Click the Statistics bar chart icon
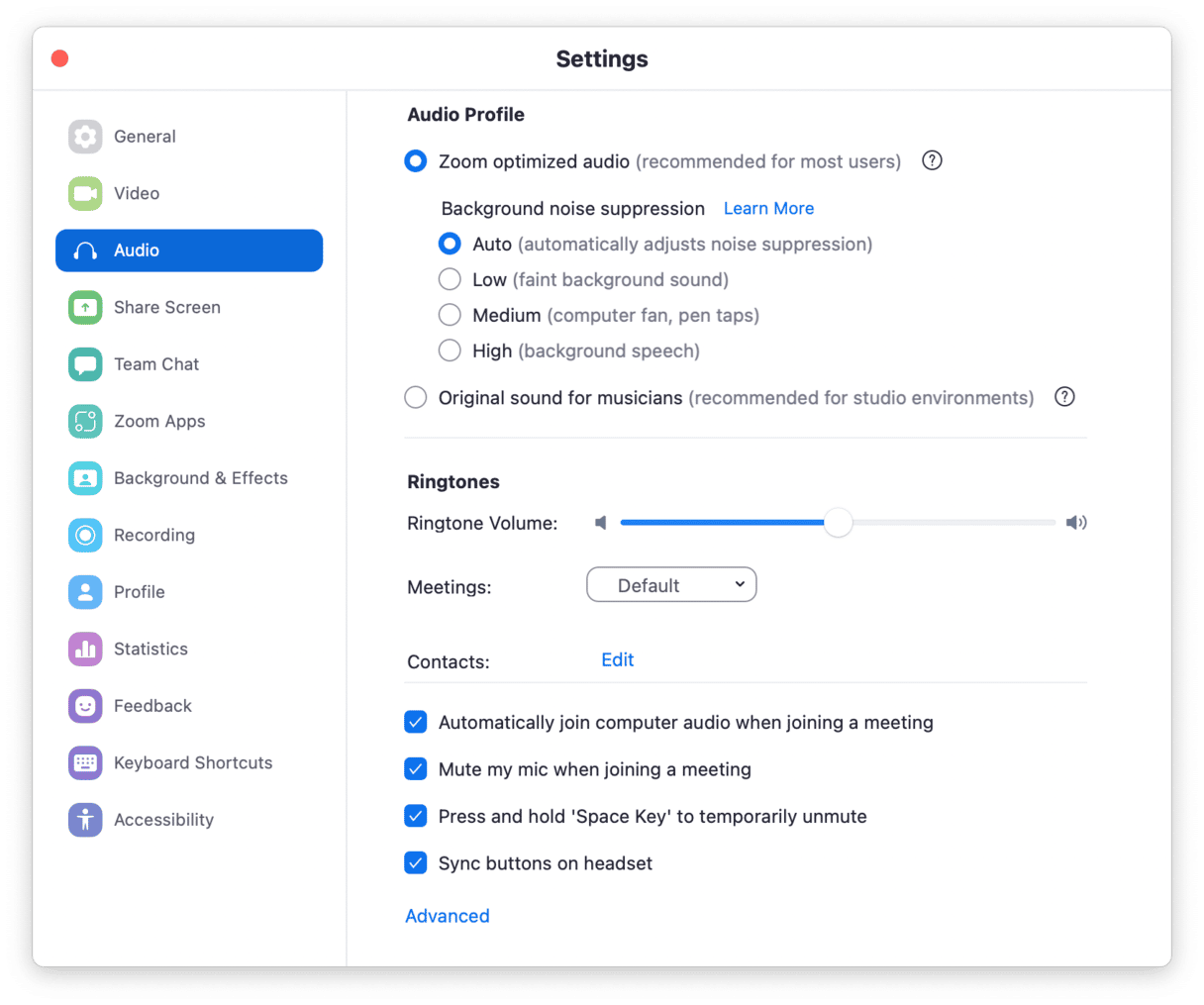1204x1005 pixels. 85,649
